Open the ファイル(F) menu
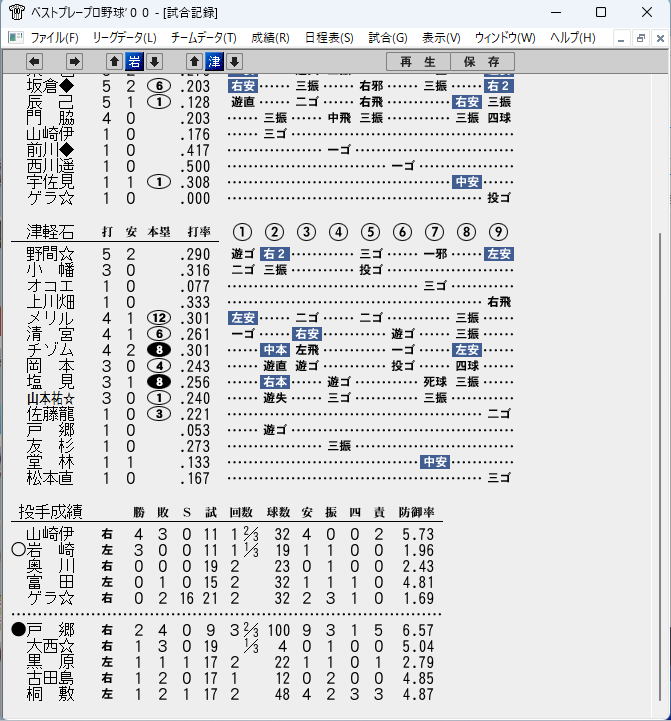 (54, 38)
